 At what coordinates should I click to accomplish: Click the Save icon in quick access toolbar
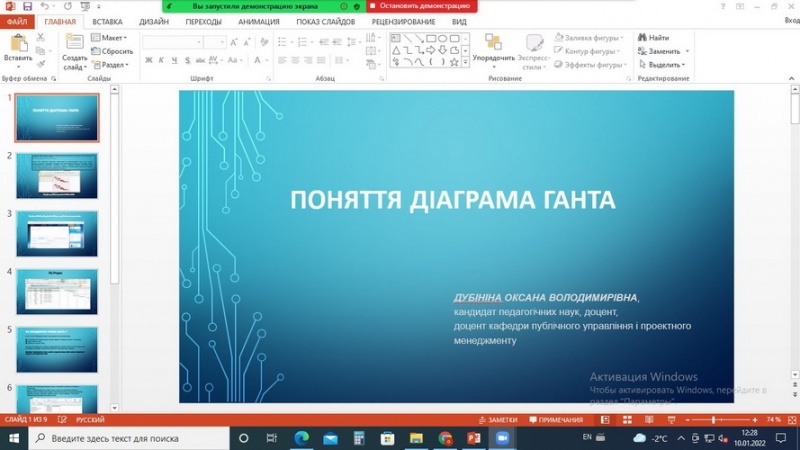coord(27,6)
